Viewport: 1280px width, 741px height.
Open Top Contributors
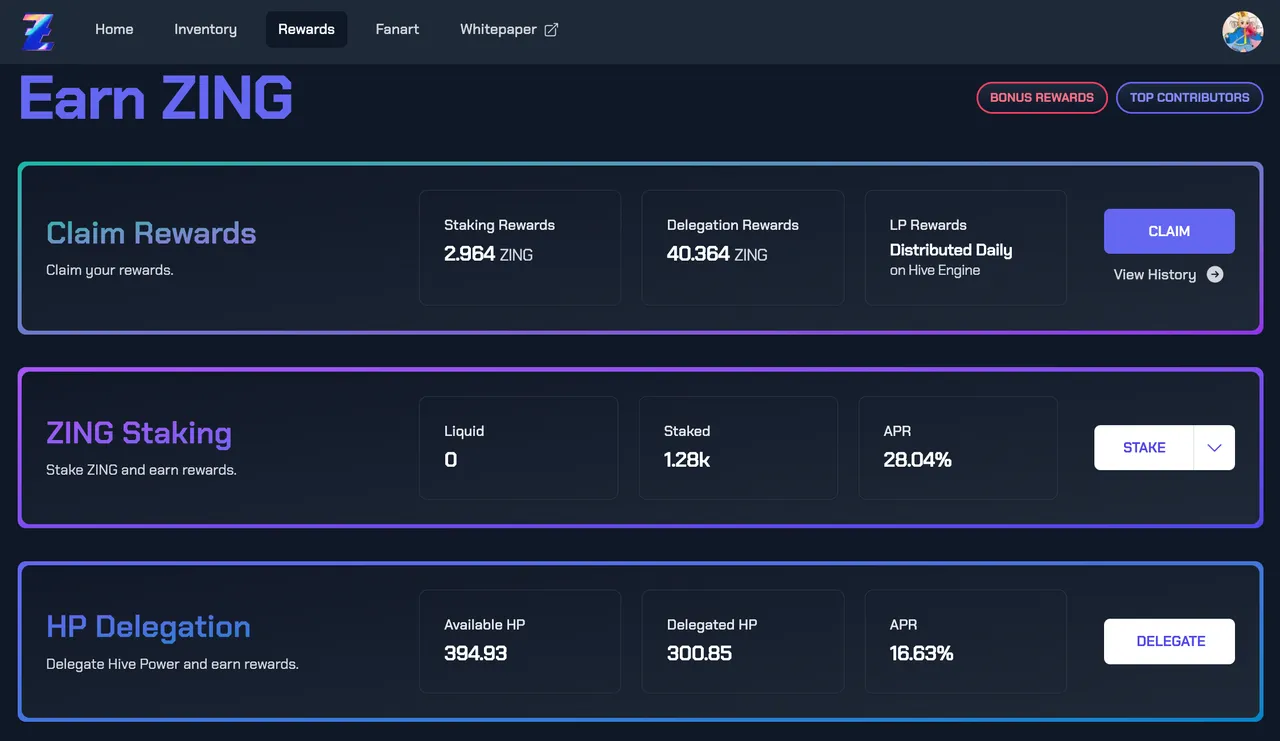[1189, 98]
